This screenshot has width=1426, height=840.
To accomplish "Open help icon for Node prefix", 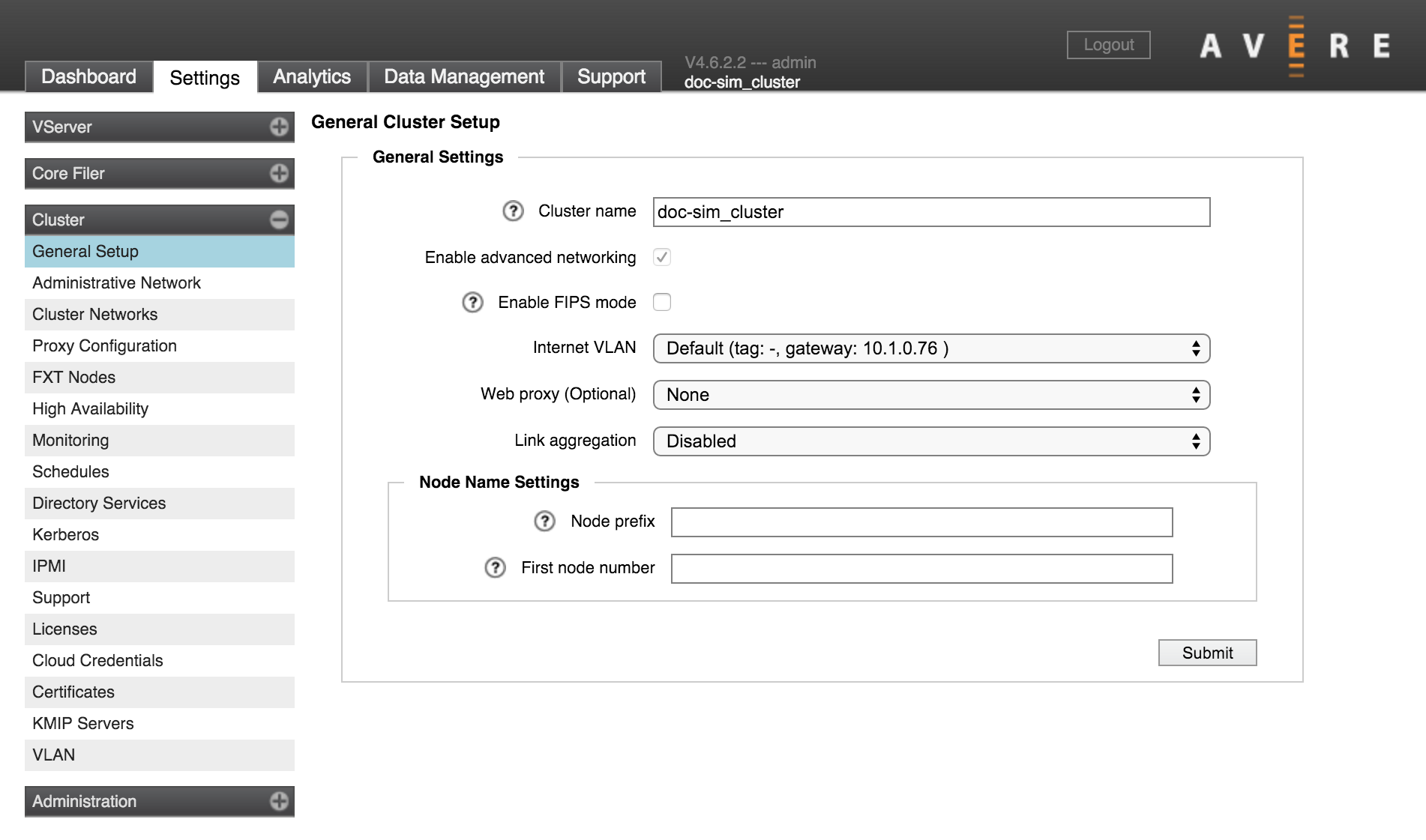I will (x=545, y=522).
